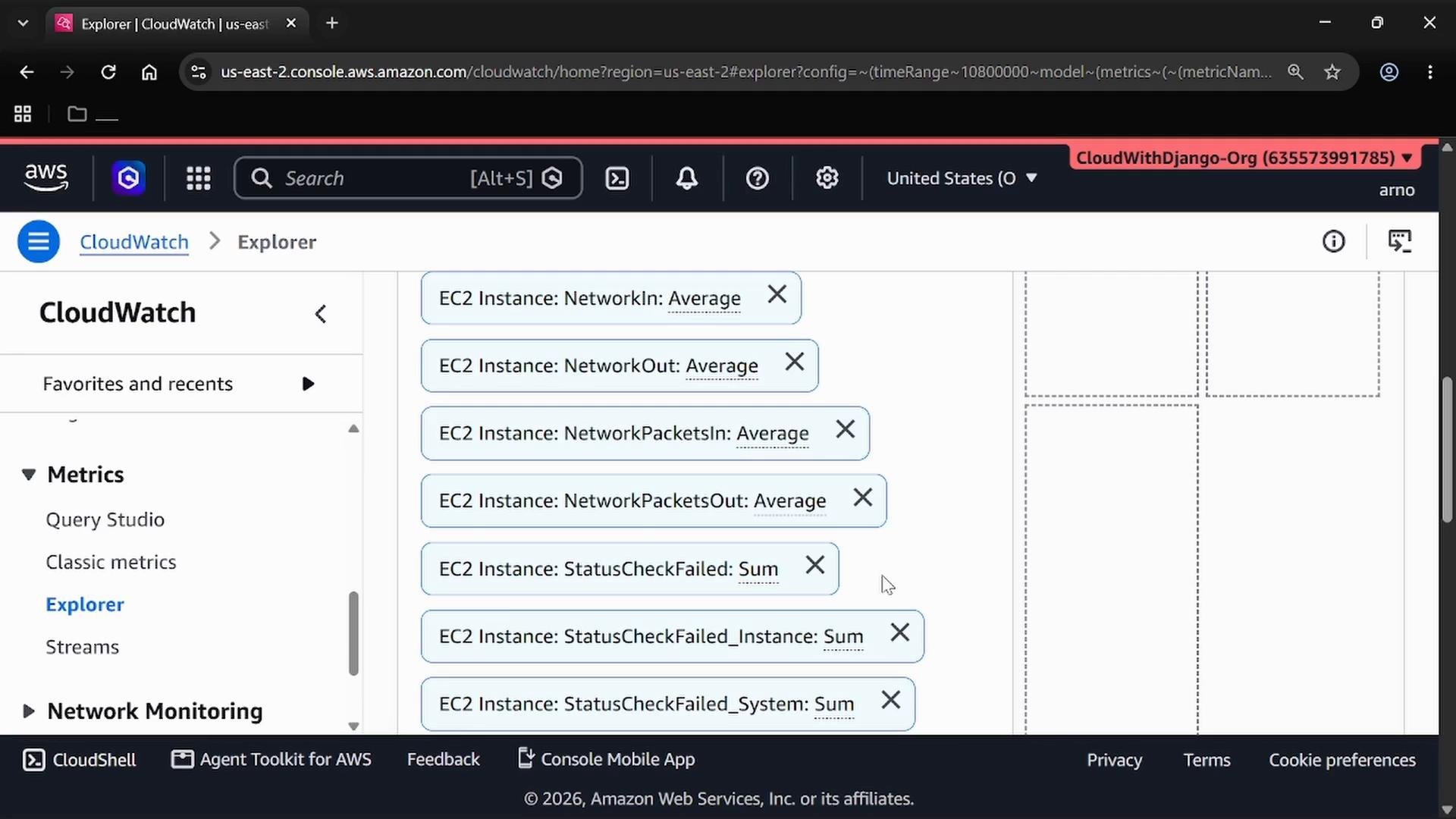
Task: Click the browser address bar
Action: [745, 72]
